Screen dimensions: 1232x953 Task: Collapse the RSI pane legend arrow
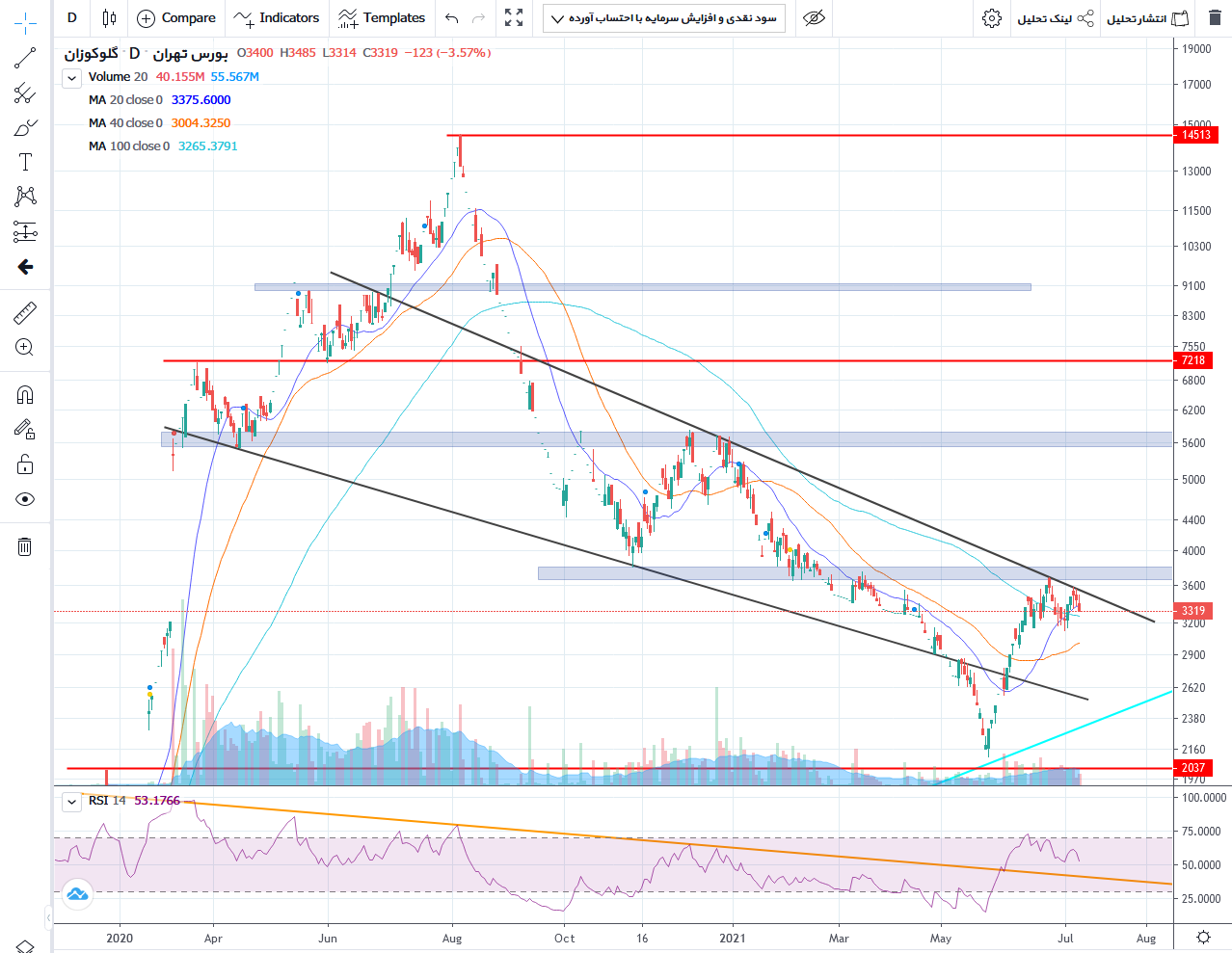pos(71,801)
